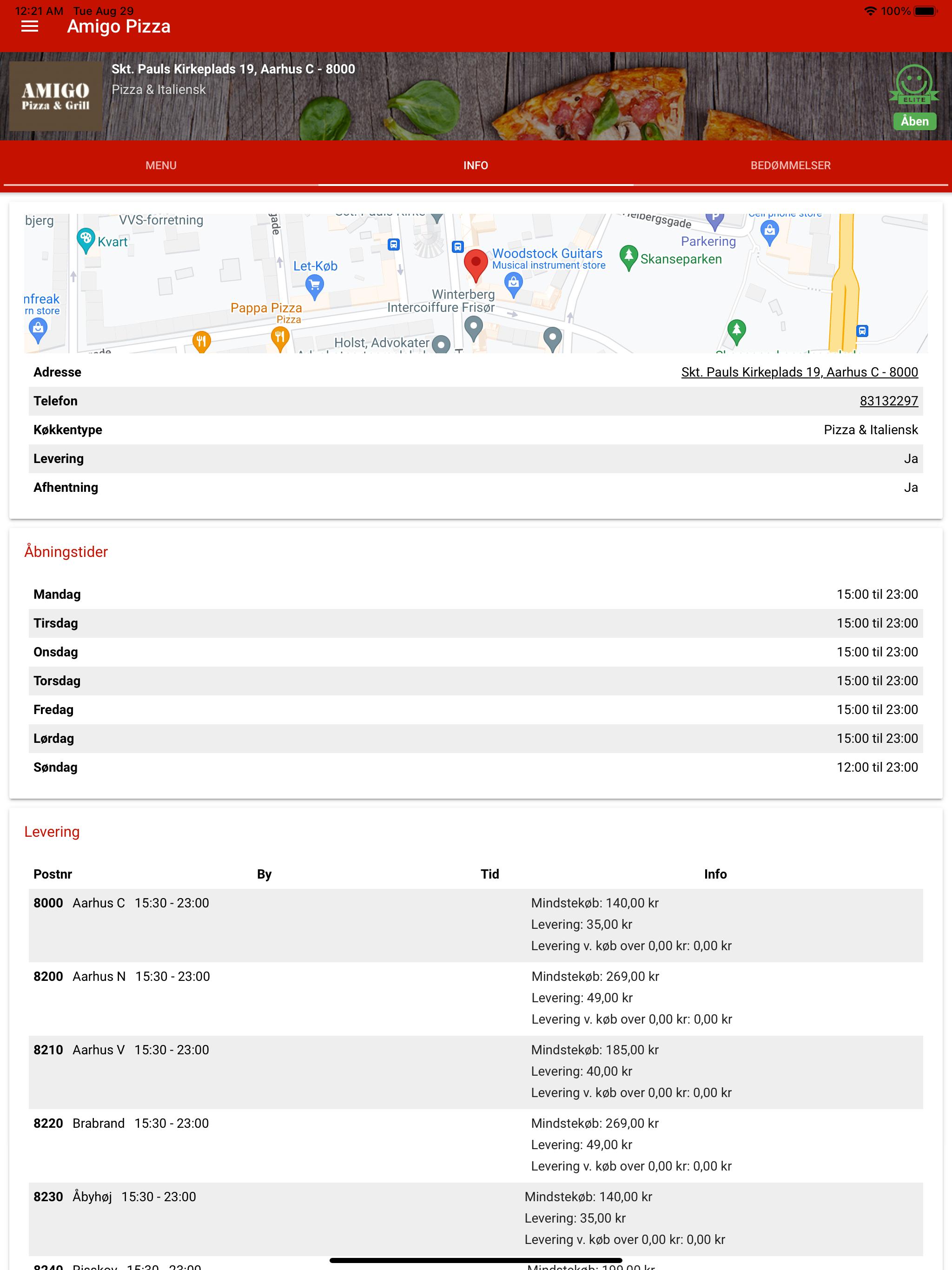Select the 8000 Aarhus C delivery row
The image size is (952, 1270).
tap(476, 925)
